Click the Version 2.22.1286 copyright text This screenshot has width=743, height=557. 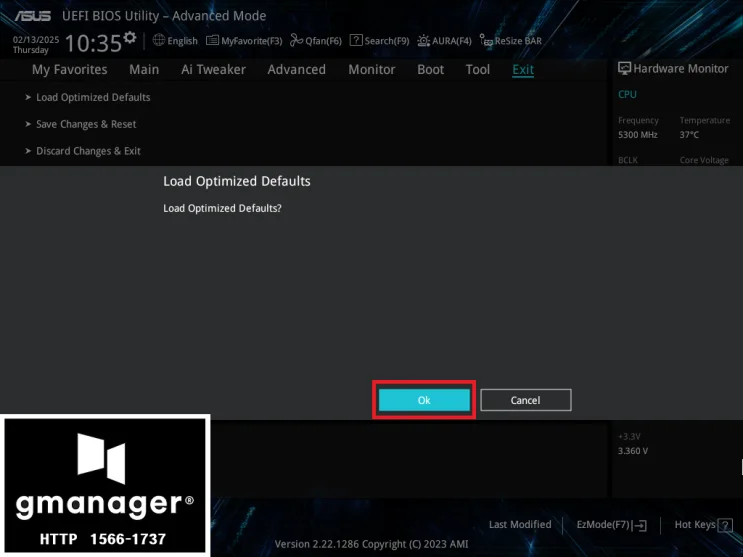point(372,544)
